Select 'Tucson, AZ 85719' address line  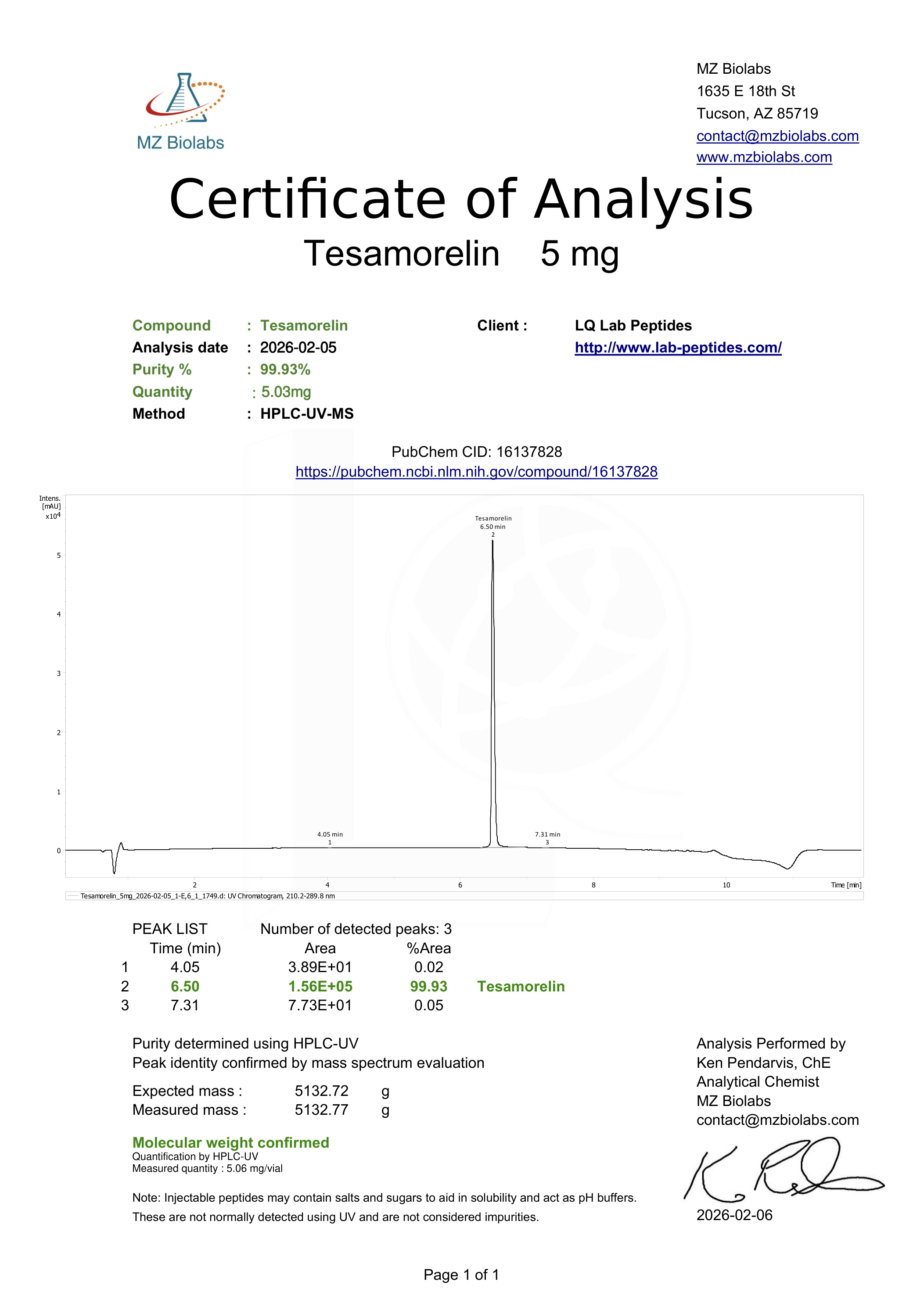click(x=757, y=113)
